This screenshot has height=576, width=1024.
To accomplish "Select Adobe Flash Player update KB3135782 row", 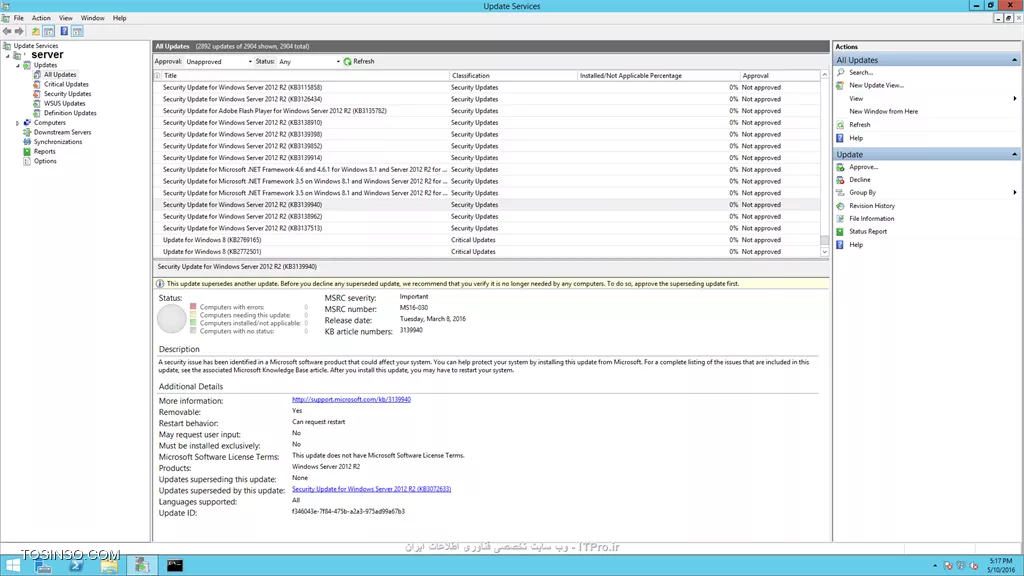I will click(x=487, y=111).
